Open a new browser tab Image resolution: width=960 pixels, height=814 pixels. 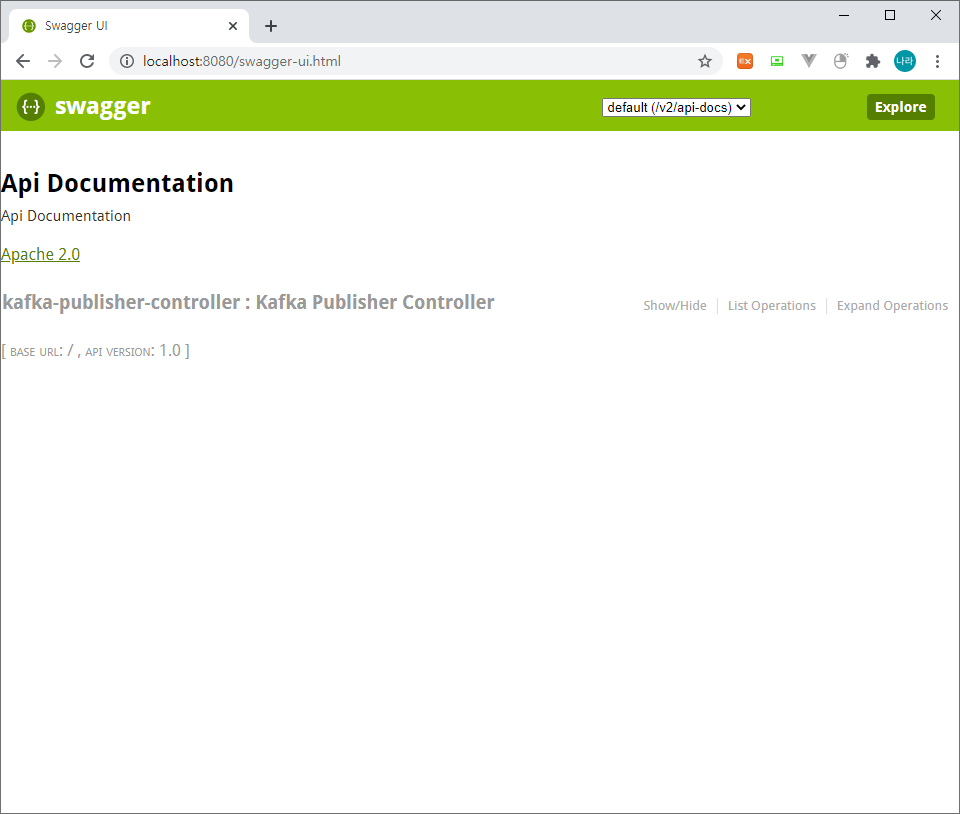(x=271, y=26)
